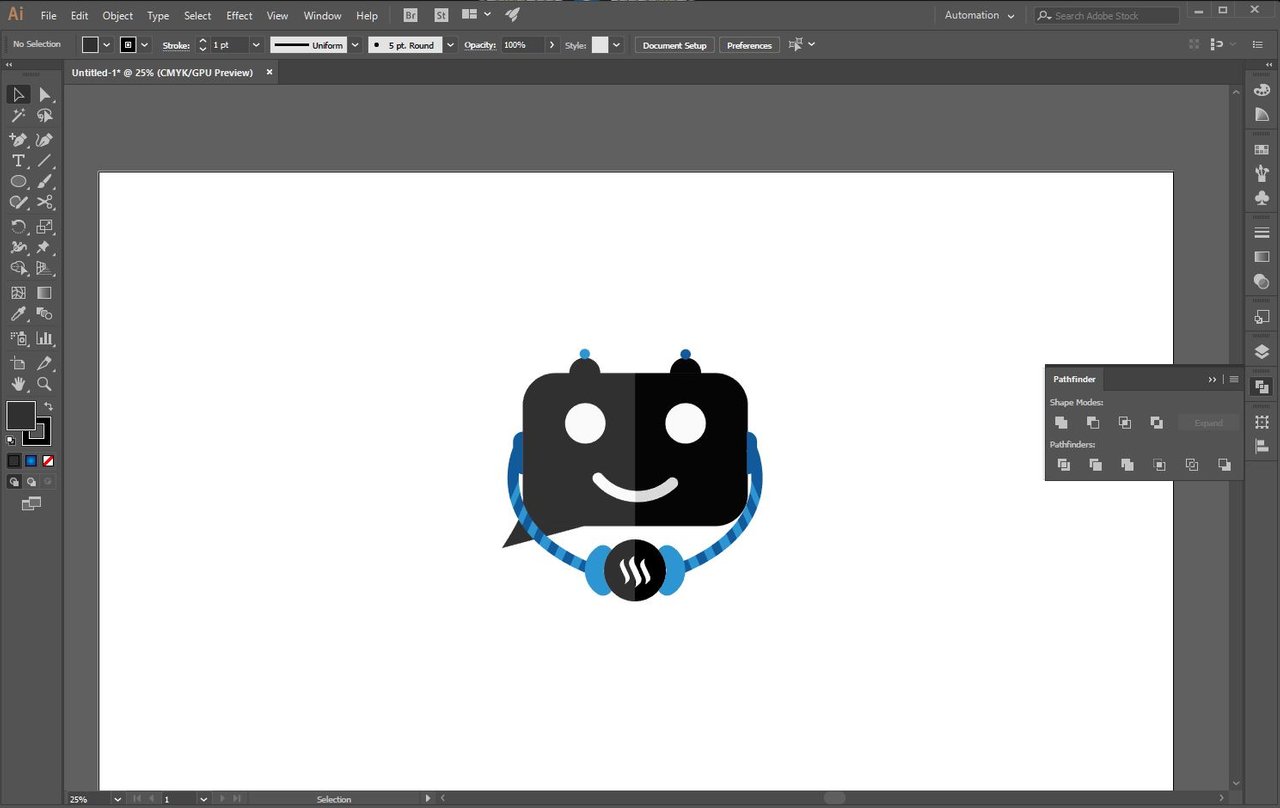Open the Pathfinder panel options menu

coord(1234,379)
